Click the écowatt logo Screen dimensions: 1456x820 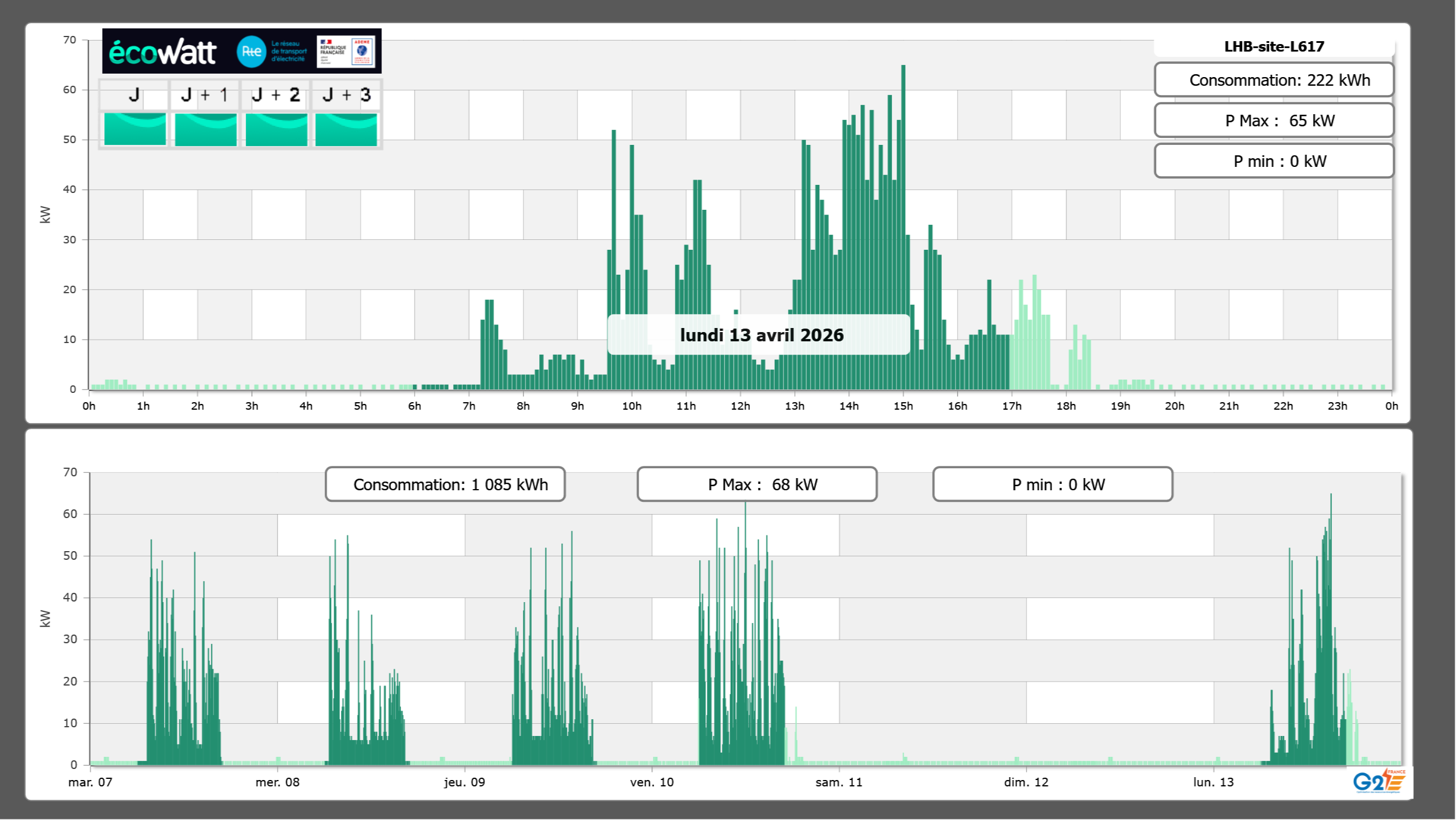(x=162, y=52)
